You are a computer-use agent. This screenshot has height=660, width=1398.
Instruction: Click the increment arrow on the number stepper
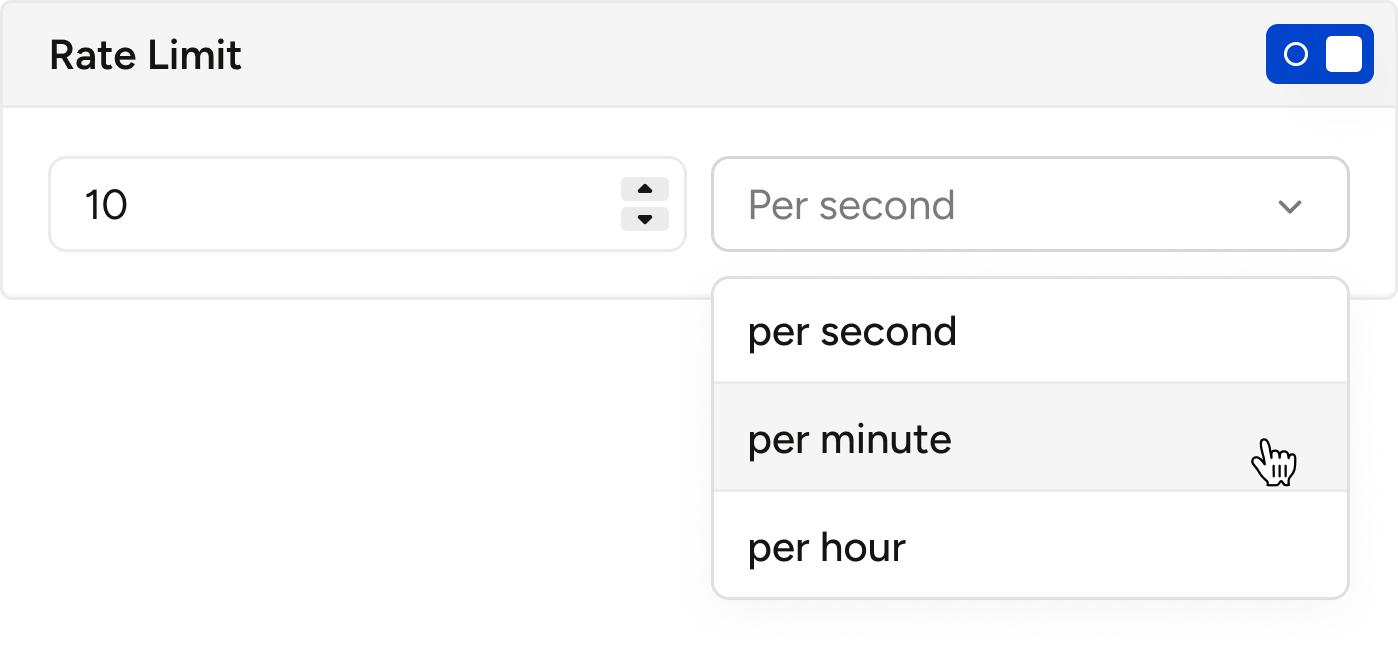click(x=645, y=189)
